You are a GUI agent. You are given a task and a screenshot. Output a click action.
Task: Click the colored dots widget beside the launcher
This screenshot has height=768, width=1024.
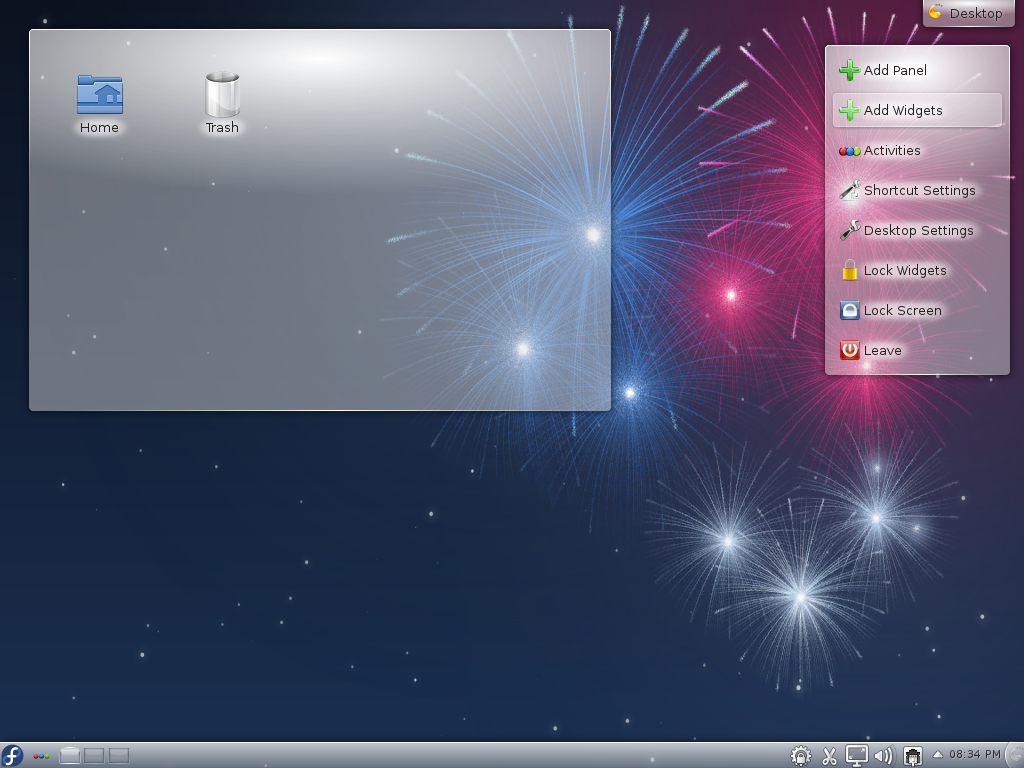click(40, 755)
